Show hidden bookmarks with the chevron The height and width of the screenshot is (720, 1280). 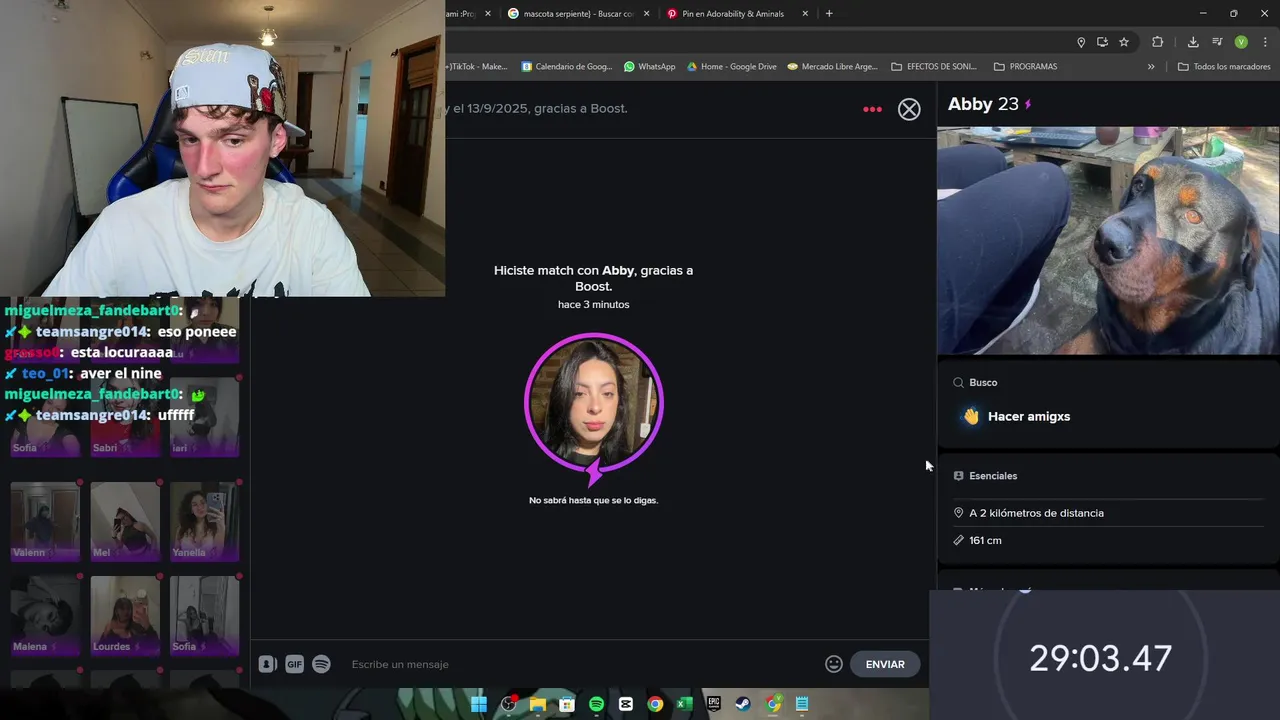[x=1151, y=67]
